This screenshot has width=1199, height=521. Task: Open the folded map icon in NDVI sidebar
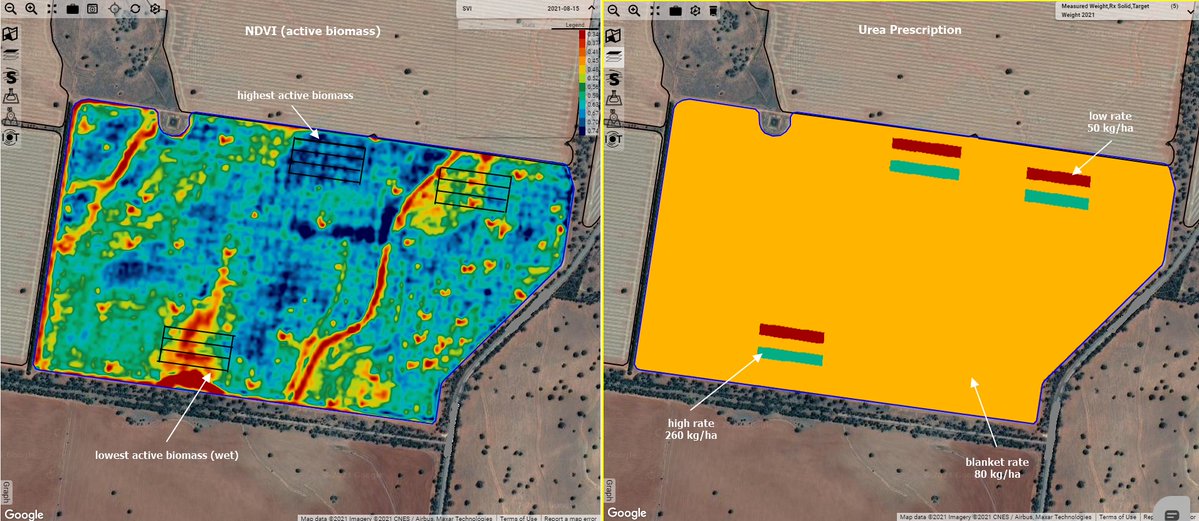click(x=11, y=34)
